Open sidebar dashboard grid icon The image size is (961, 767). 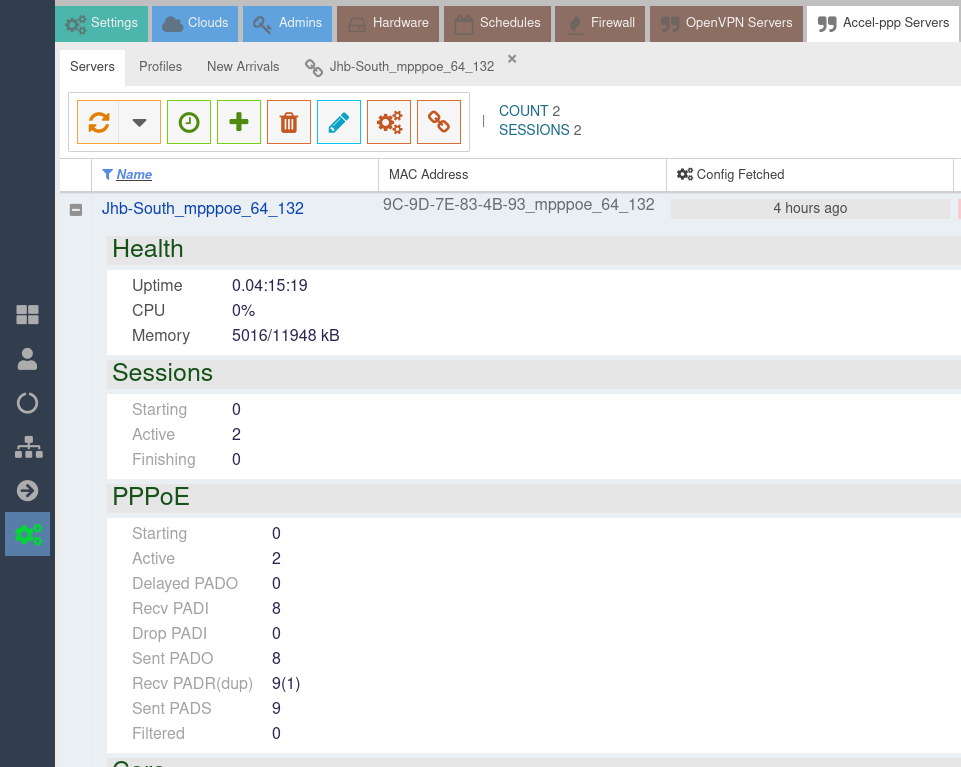coord(27,315)
